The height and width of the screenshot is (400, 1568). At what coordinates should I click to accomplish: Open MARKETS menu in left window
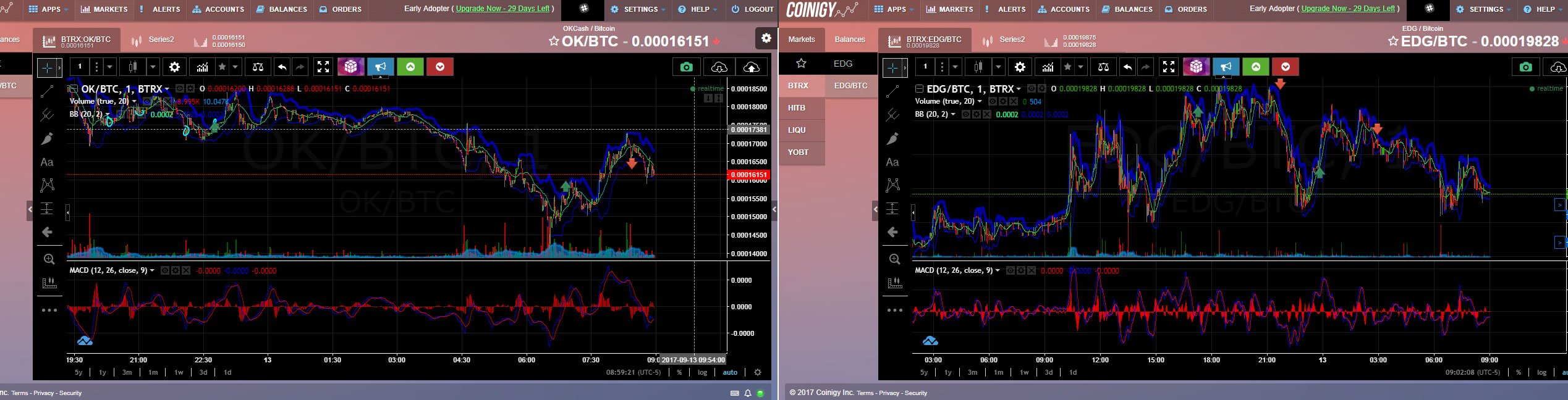click(104, 9)
